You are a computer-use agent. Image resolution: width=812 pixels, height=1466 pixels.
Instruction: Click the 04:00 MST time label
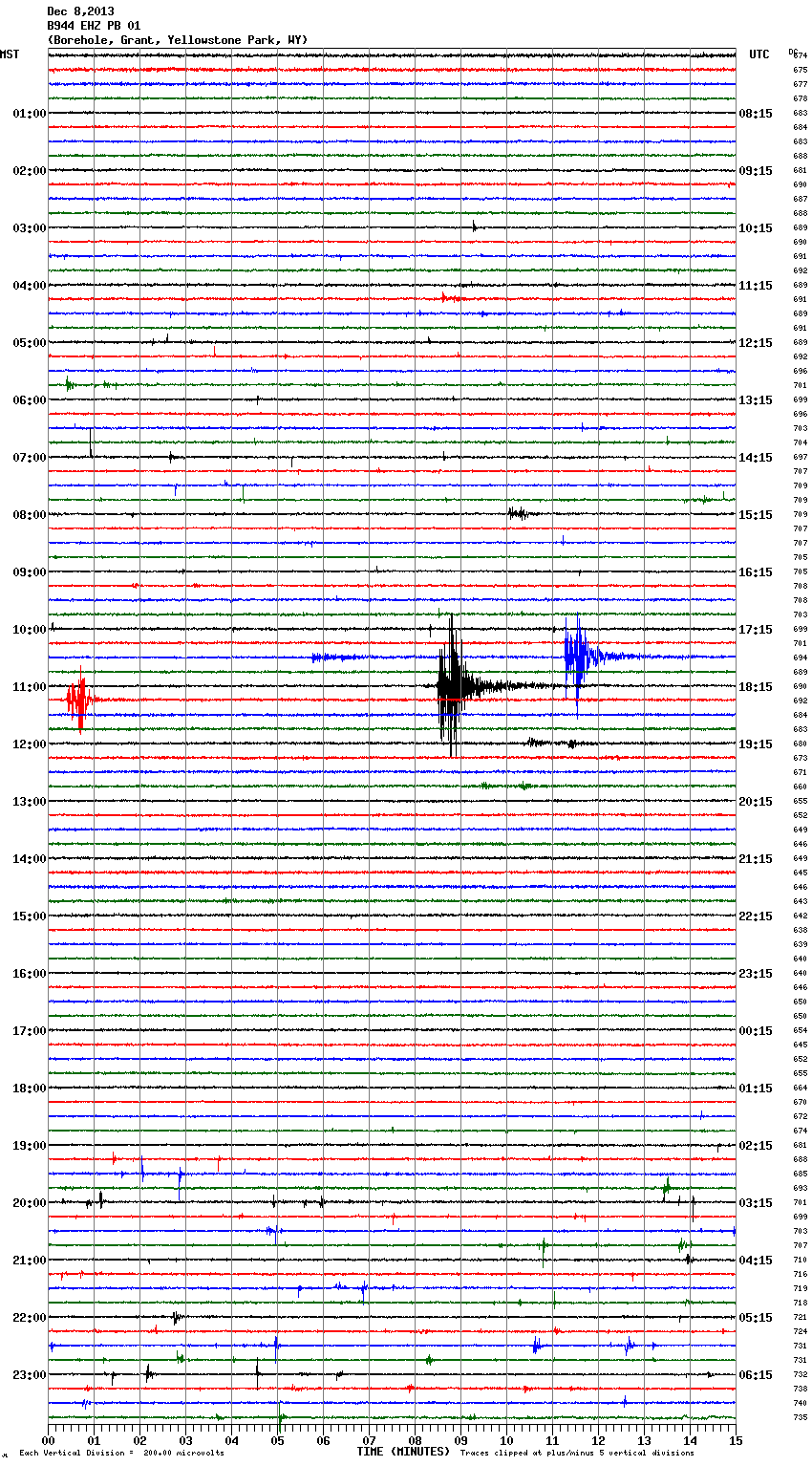tap(30, 286)
